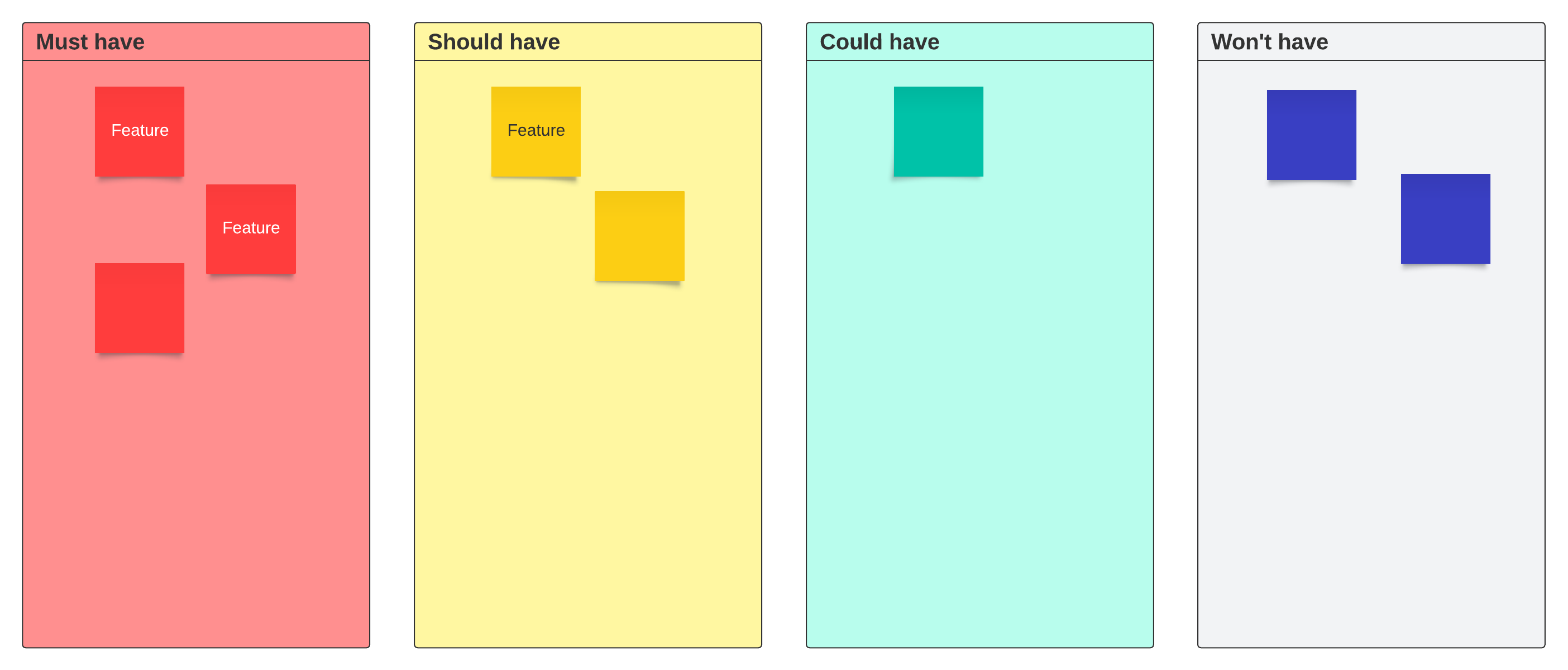1568x670 pixels.
Task: Select the lower blue sticky note
Action: [x=1445, y=218]
